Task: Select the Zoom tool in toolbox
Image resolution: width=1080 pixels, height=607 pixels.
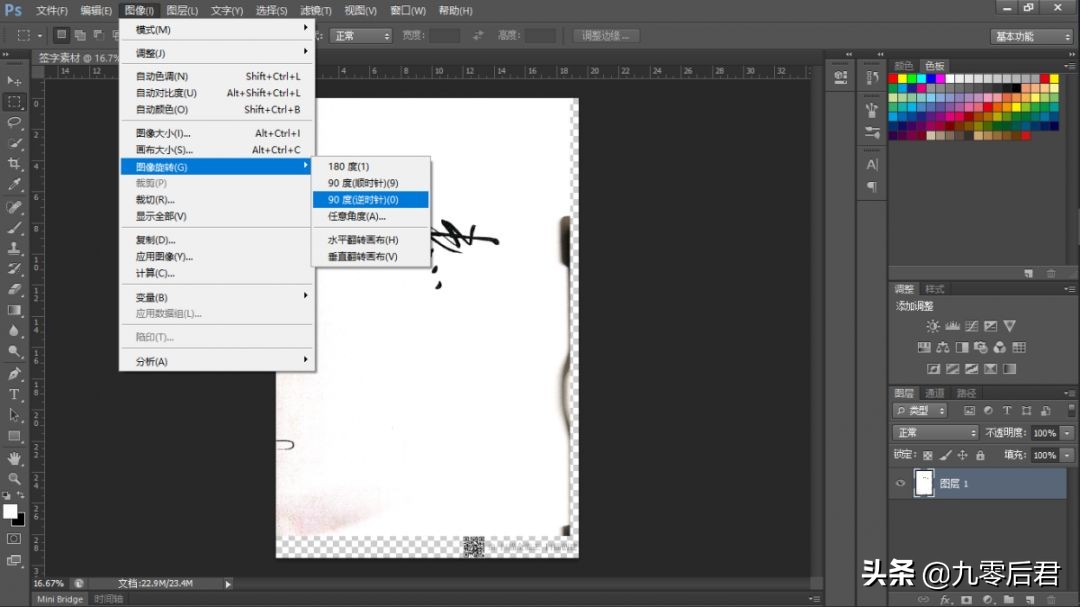Action: click(14, 479)
